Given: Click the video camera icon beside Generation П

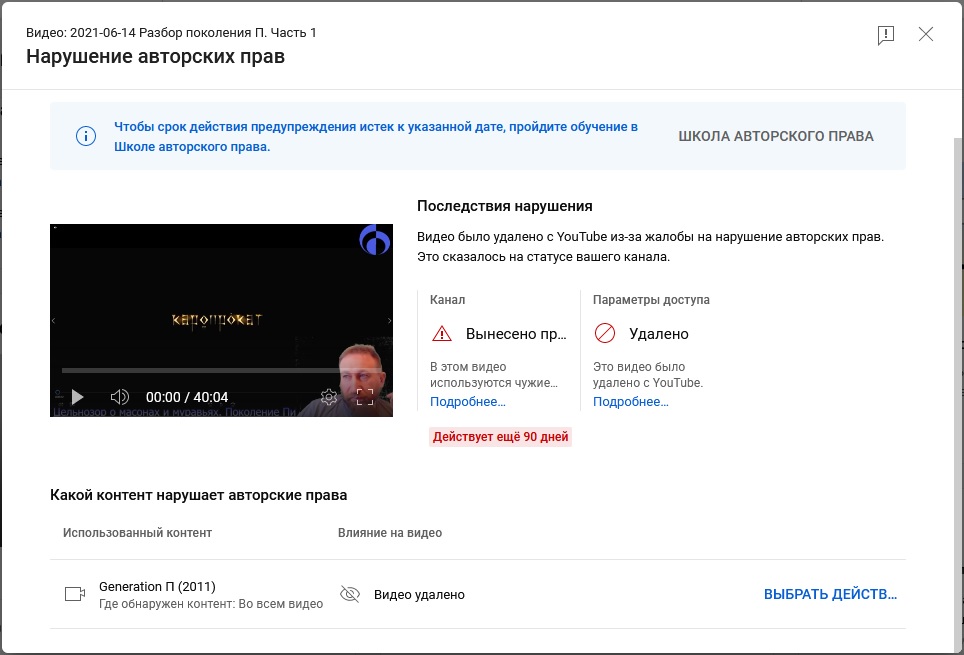Looking at the screenshot, I should [75, 594].
